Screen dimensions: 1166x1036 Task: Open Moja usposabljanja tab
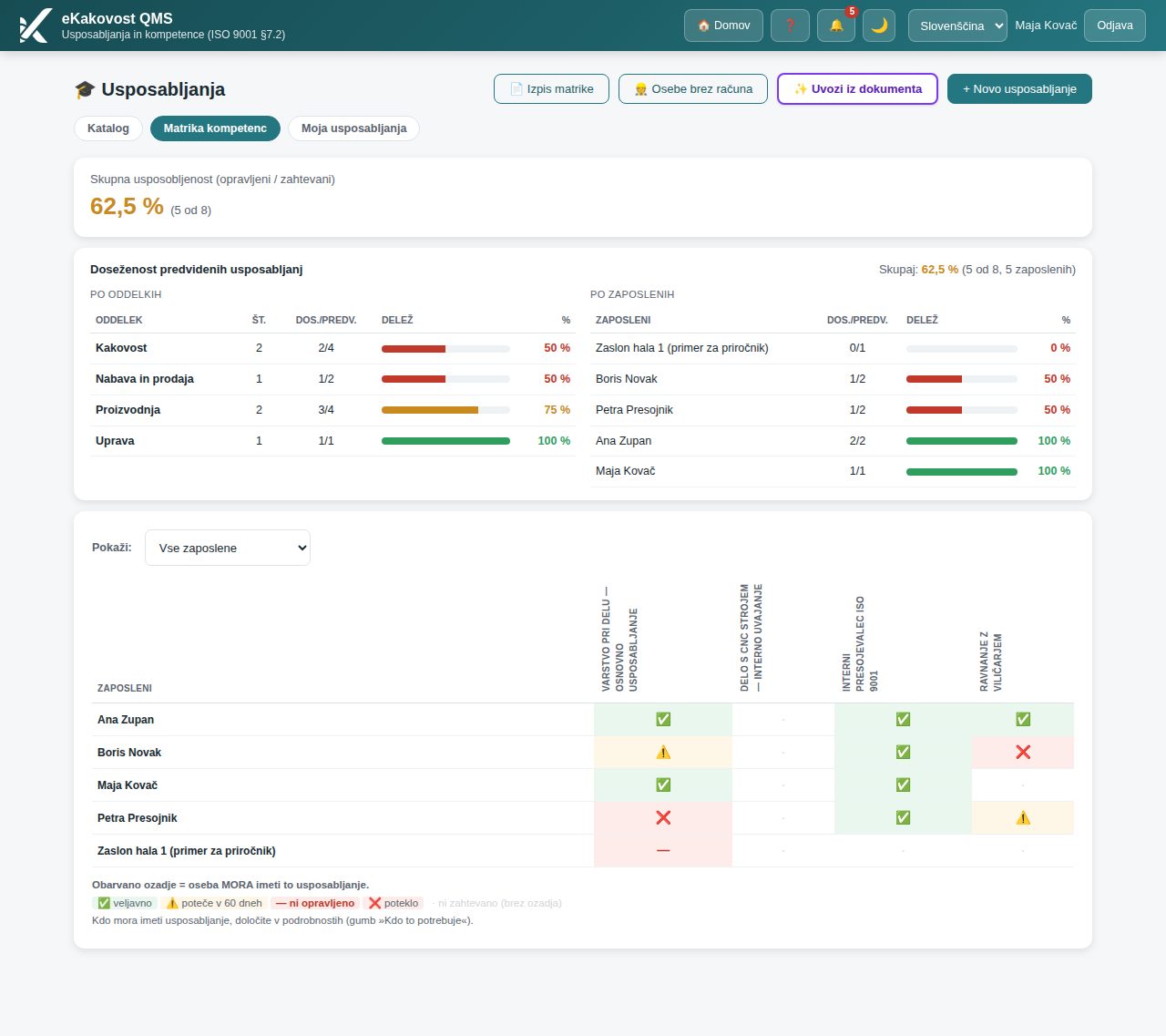point(353,128)
